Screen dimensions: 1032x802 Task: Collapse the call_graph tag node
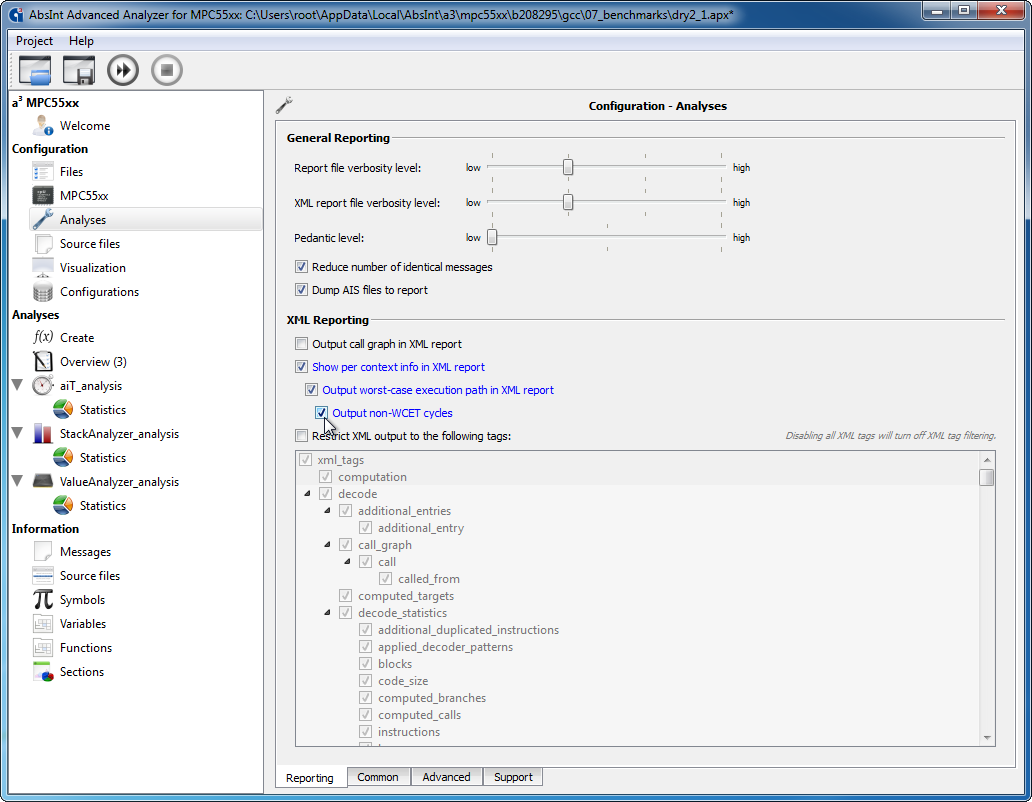tap(327, 545)
